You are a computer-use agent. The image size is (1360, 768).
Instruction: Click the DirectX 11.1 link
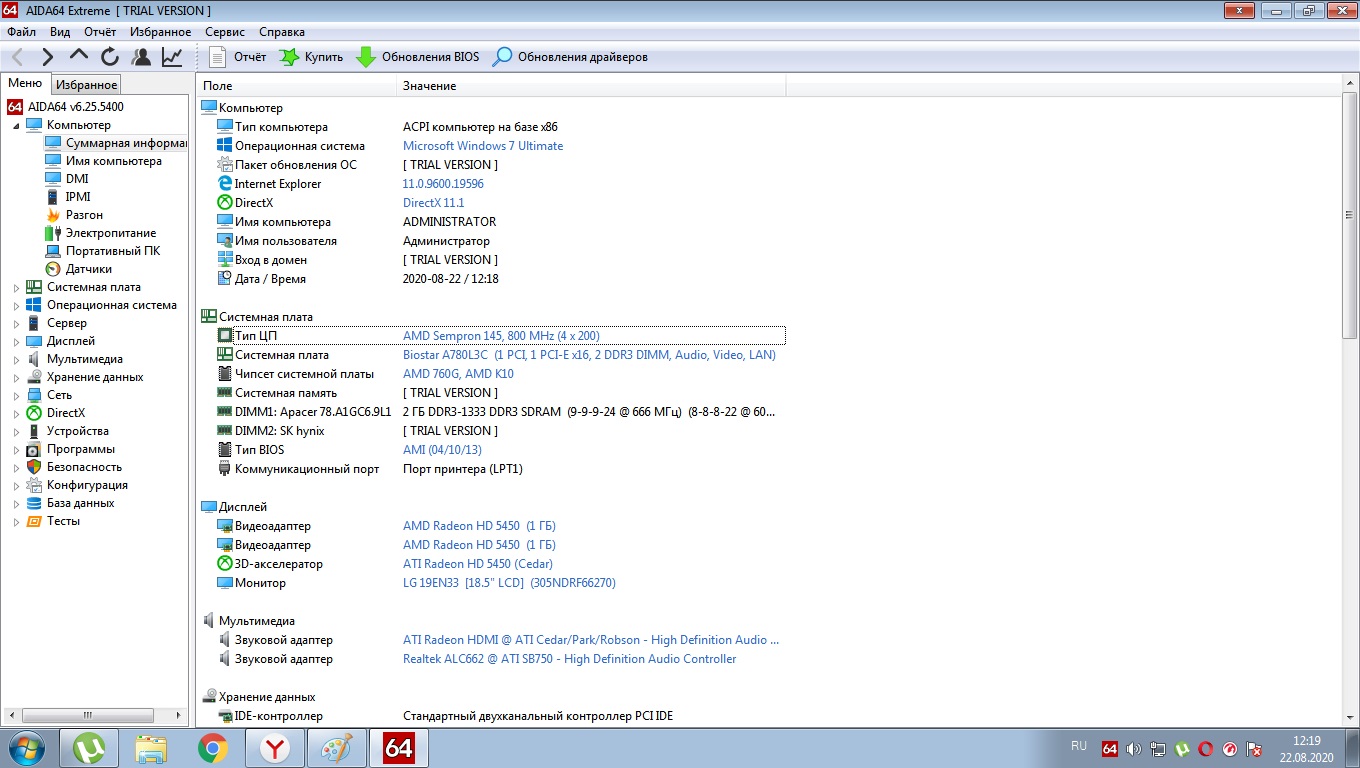pyautogui.click(x=433, y=203)
